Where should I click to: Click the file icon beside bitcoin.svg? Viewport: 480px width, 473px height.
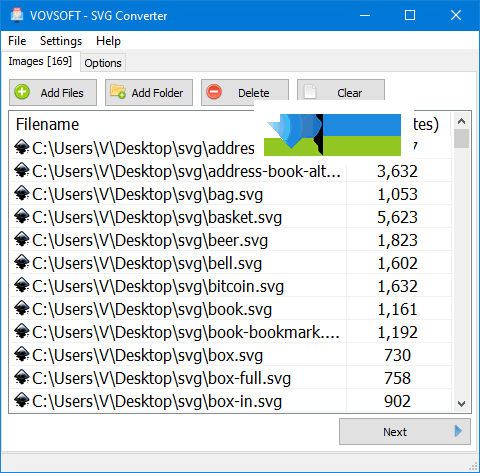pos(22,286)
